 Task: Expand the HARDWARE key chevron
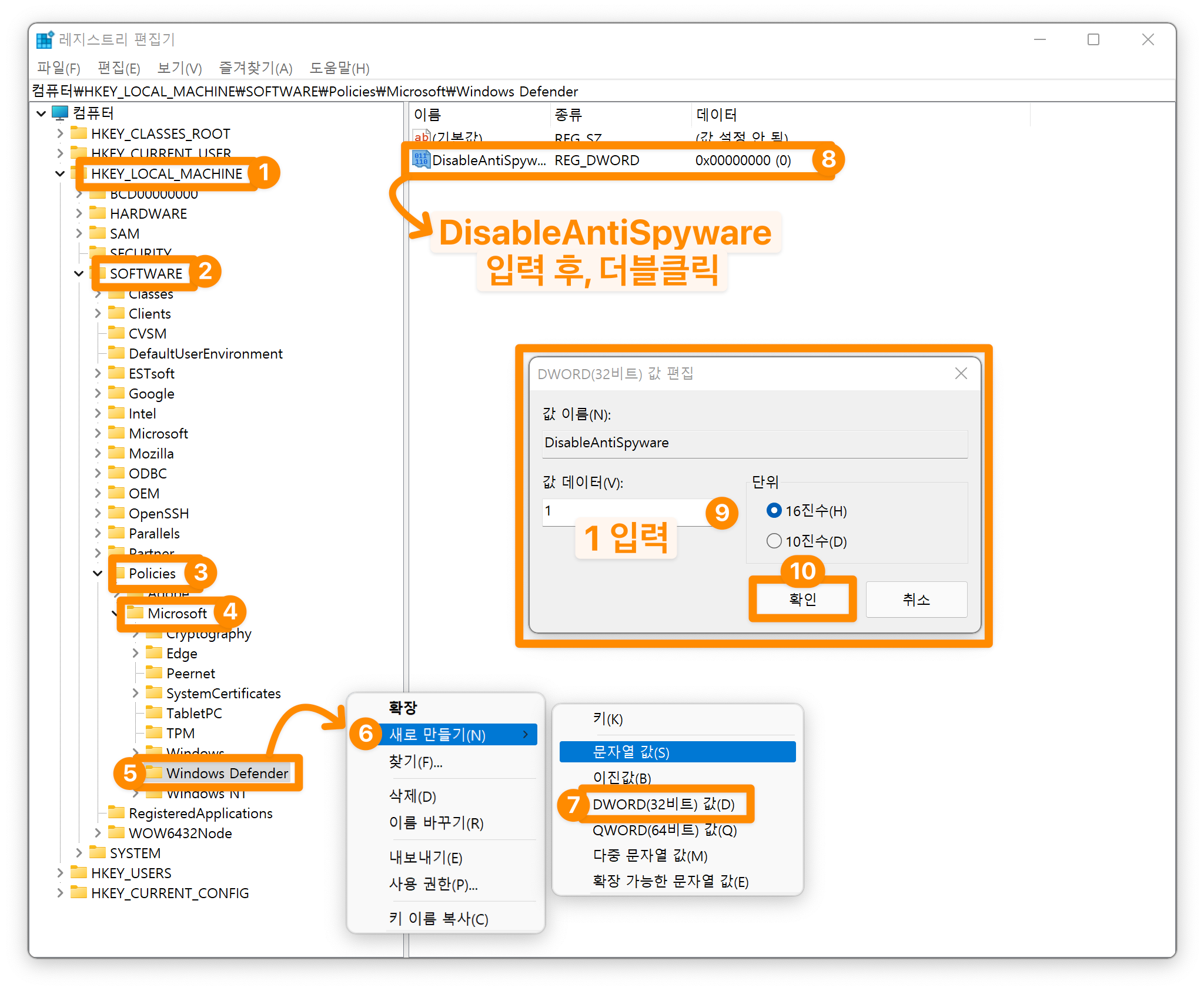coord(79,213)
